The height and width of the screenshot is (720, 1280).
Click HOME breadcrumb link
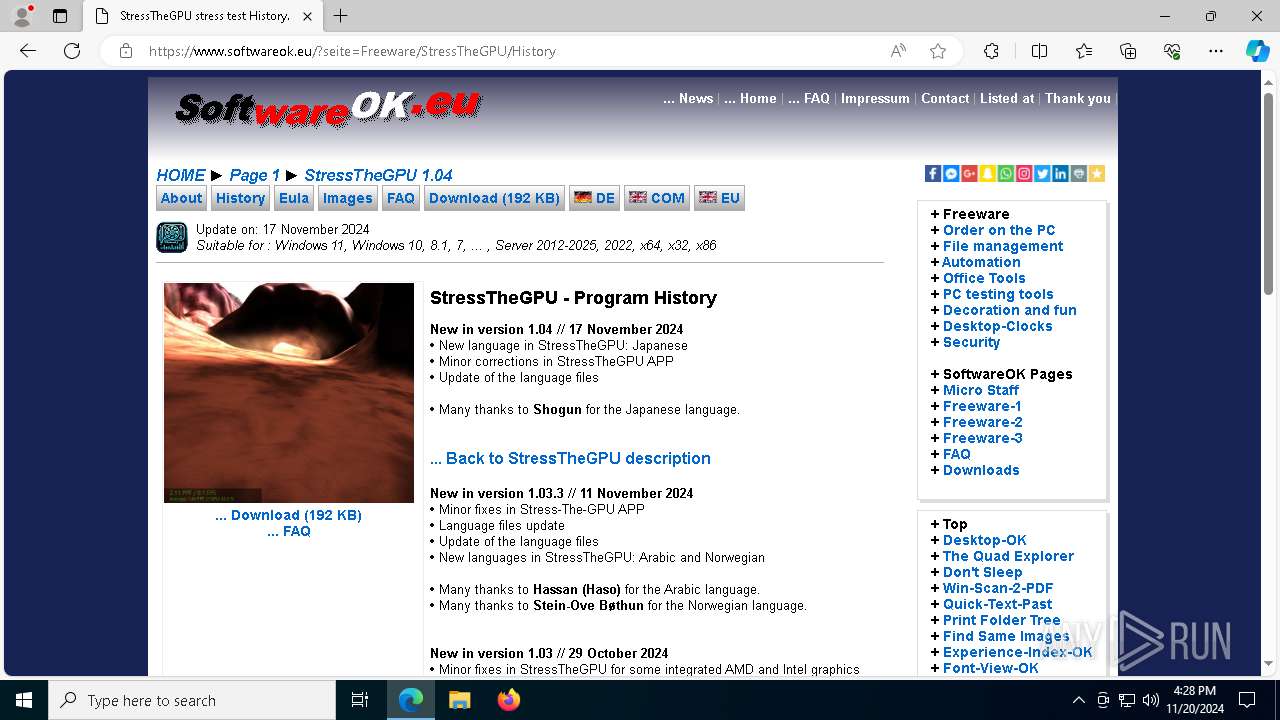pos(181,175)
